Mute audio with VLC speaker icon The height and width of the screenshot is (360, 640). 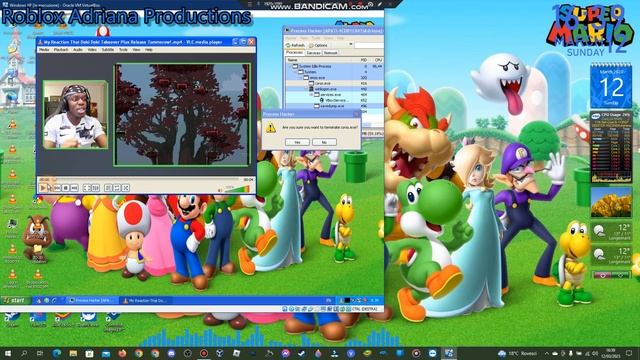coord(221,189)
